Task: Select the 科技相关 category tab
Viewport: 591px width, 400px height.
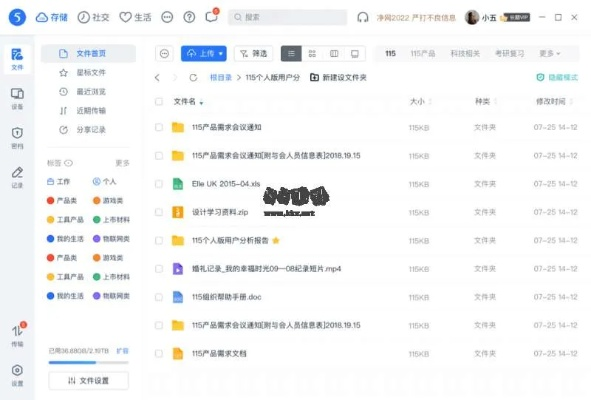Action: tap(465, 54)
